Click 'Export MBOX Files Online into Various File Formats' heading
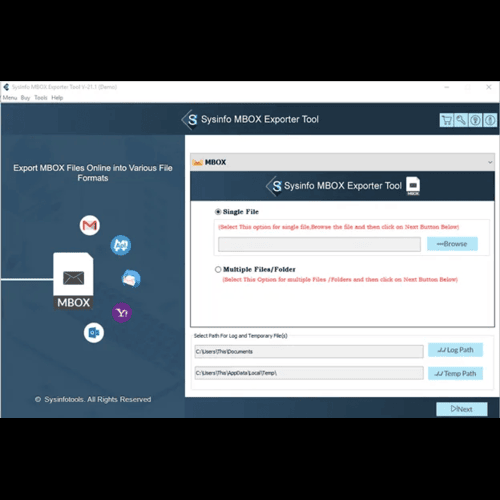Screen dimensions: 500x500 click(x=93, y=173)
